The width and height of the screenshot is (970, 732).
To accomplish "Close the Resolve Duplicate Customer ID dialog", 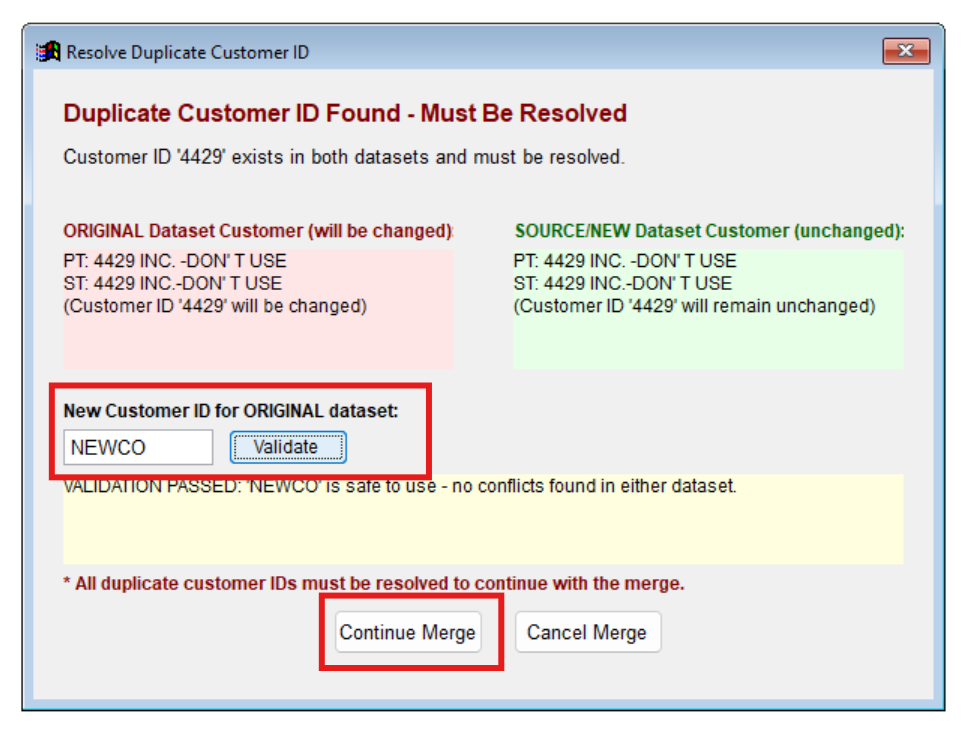I will point(906,51).
